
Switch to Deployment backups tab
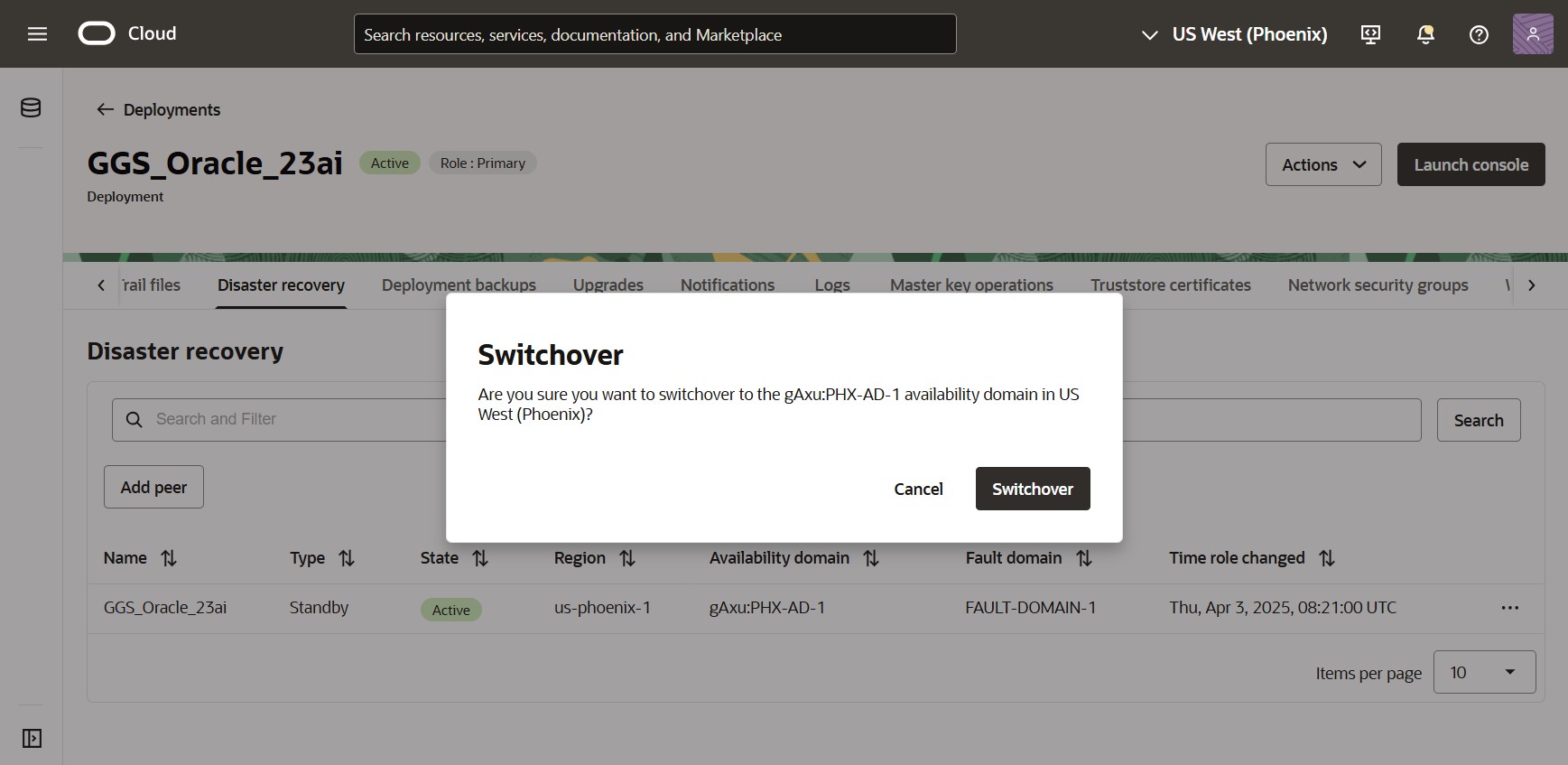coord(459,285)
